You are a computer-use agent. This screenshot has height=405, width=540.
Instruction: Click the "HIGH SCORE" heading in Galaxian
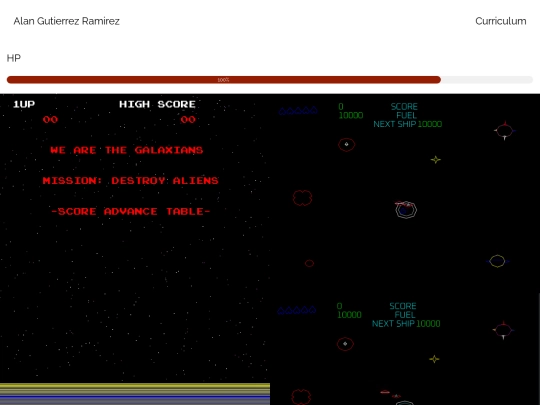157,104
